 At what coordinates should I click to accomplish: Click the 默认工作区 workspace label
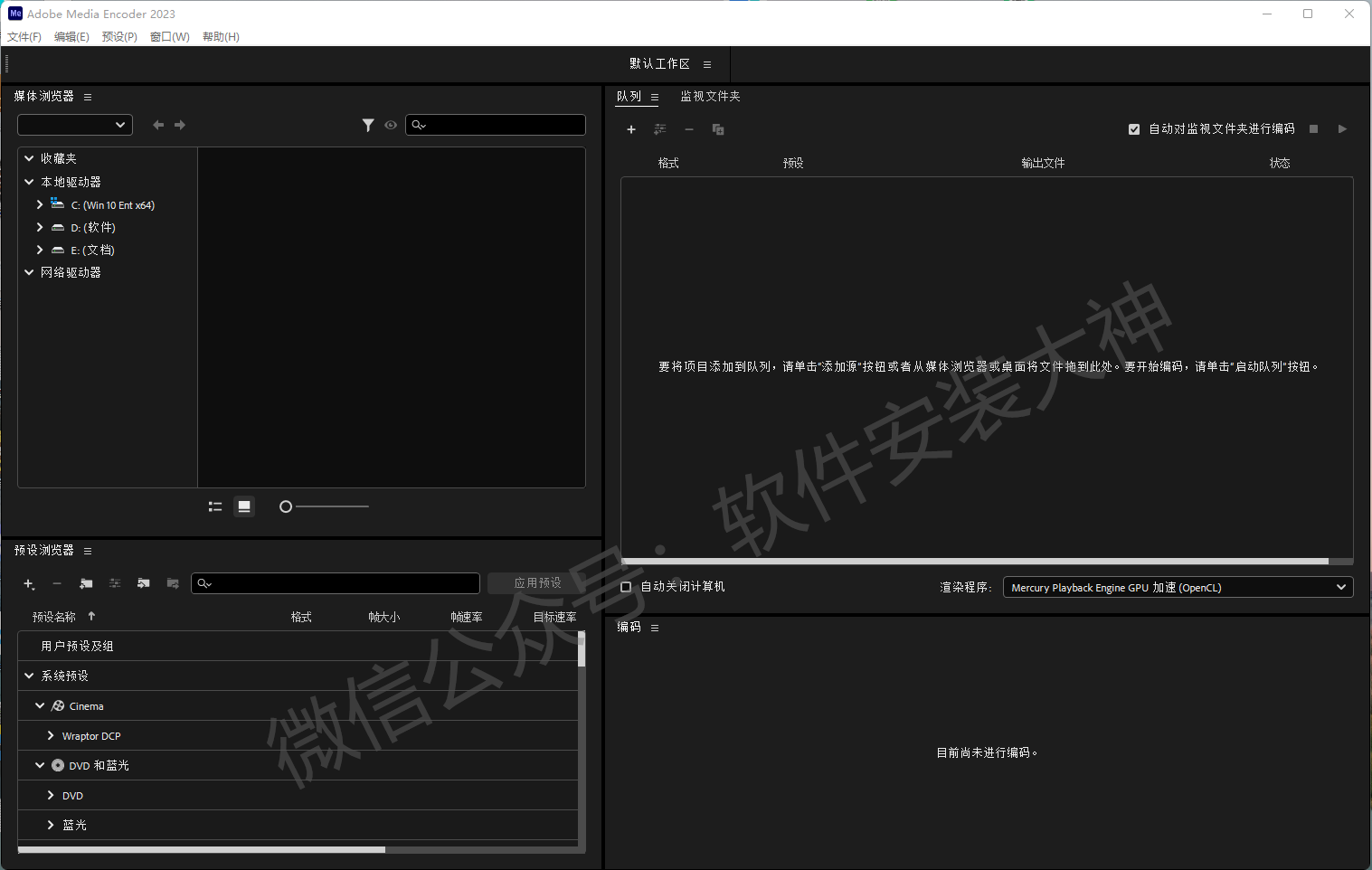click(659, 63)
